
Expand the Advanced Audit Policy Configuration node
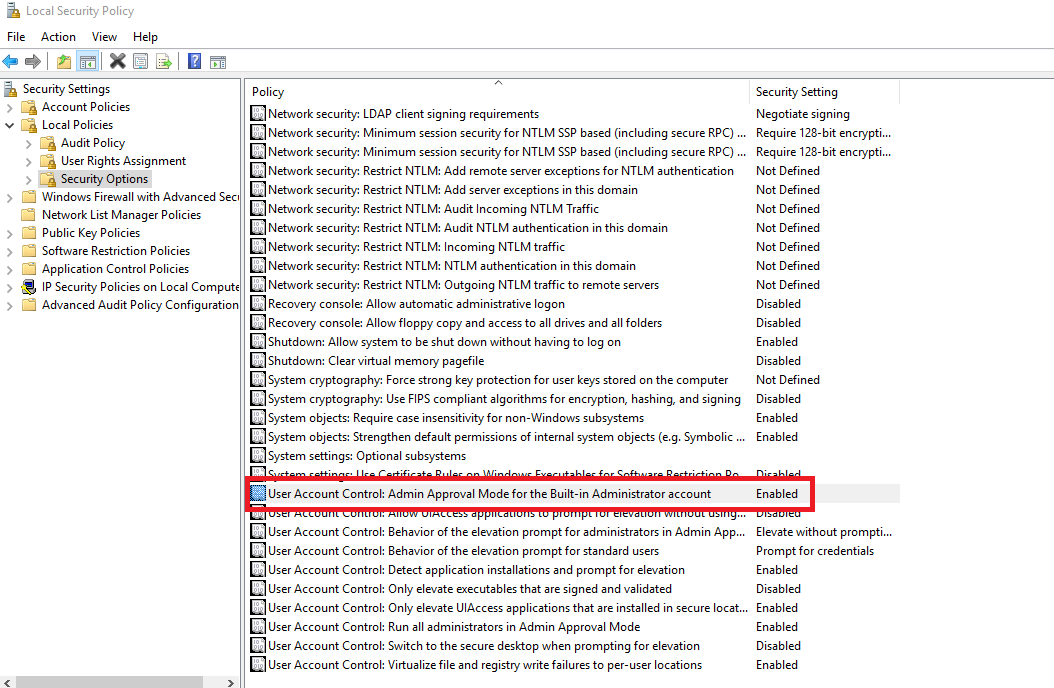point(10,305)
